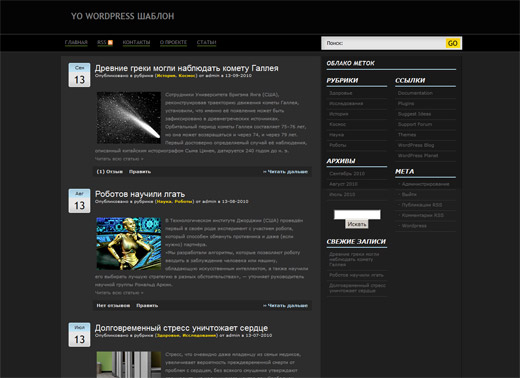Click the comet photo thumbnail
Viewport: 520px width, 378px height.
point(129,118)
